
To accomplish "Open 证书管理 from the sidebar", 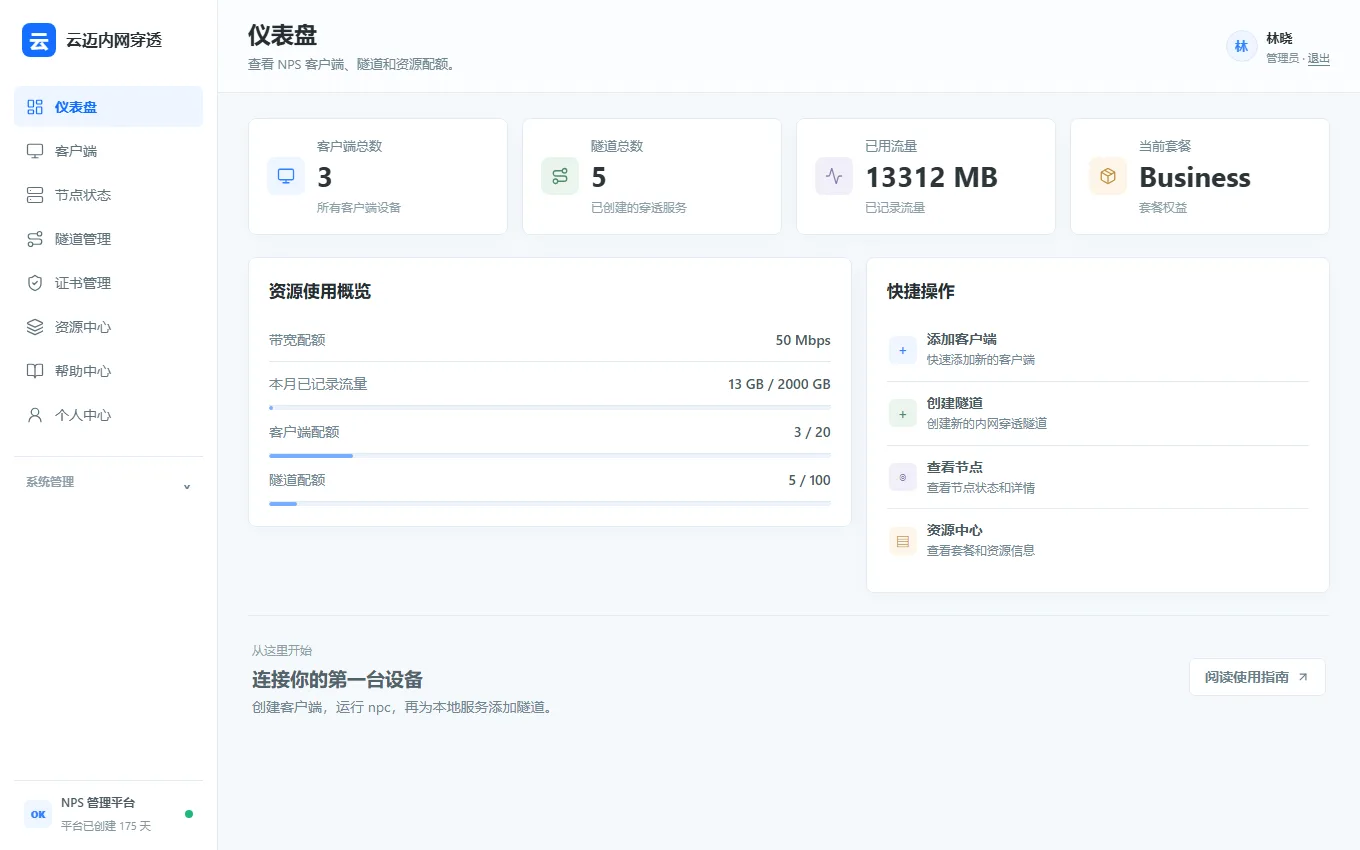I will [108, 283].
